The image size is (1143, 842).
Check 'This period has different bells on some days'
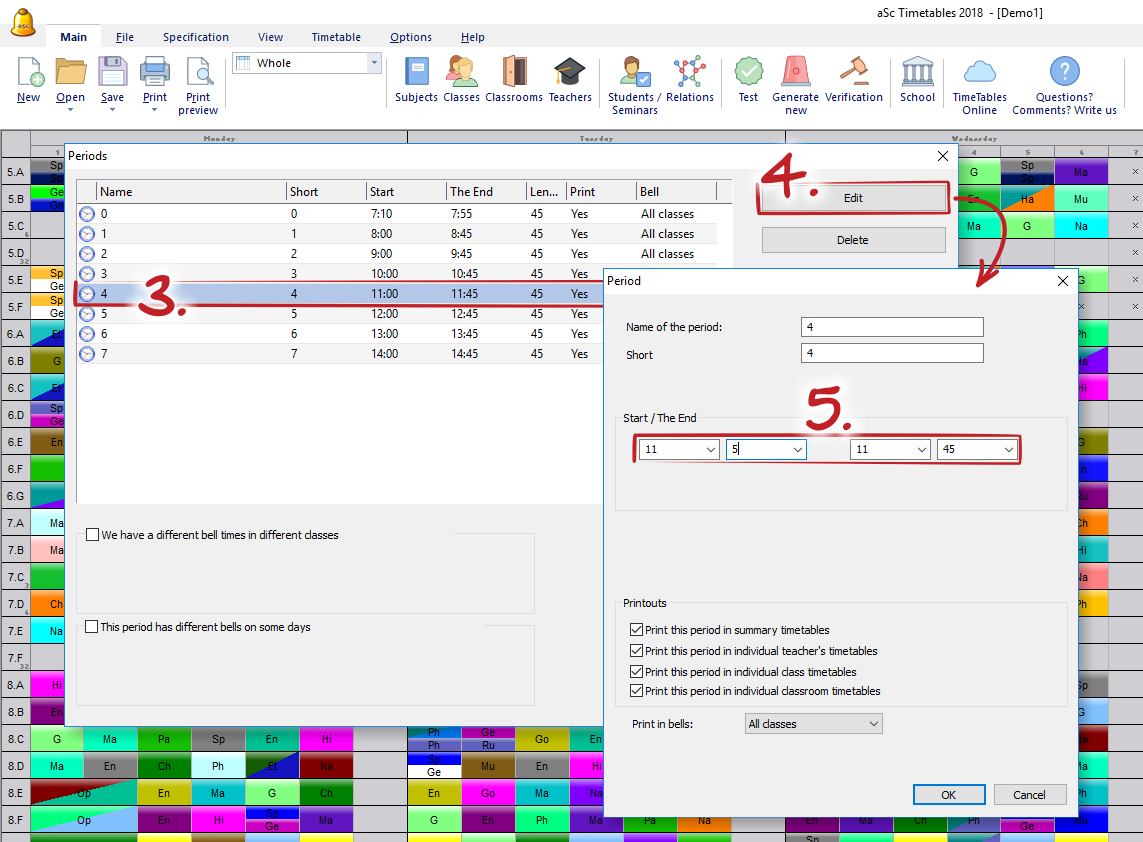pyautogui.click(x=93, y=627)
